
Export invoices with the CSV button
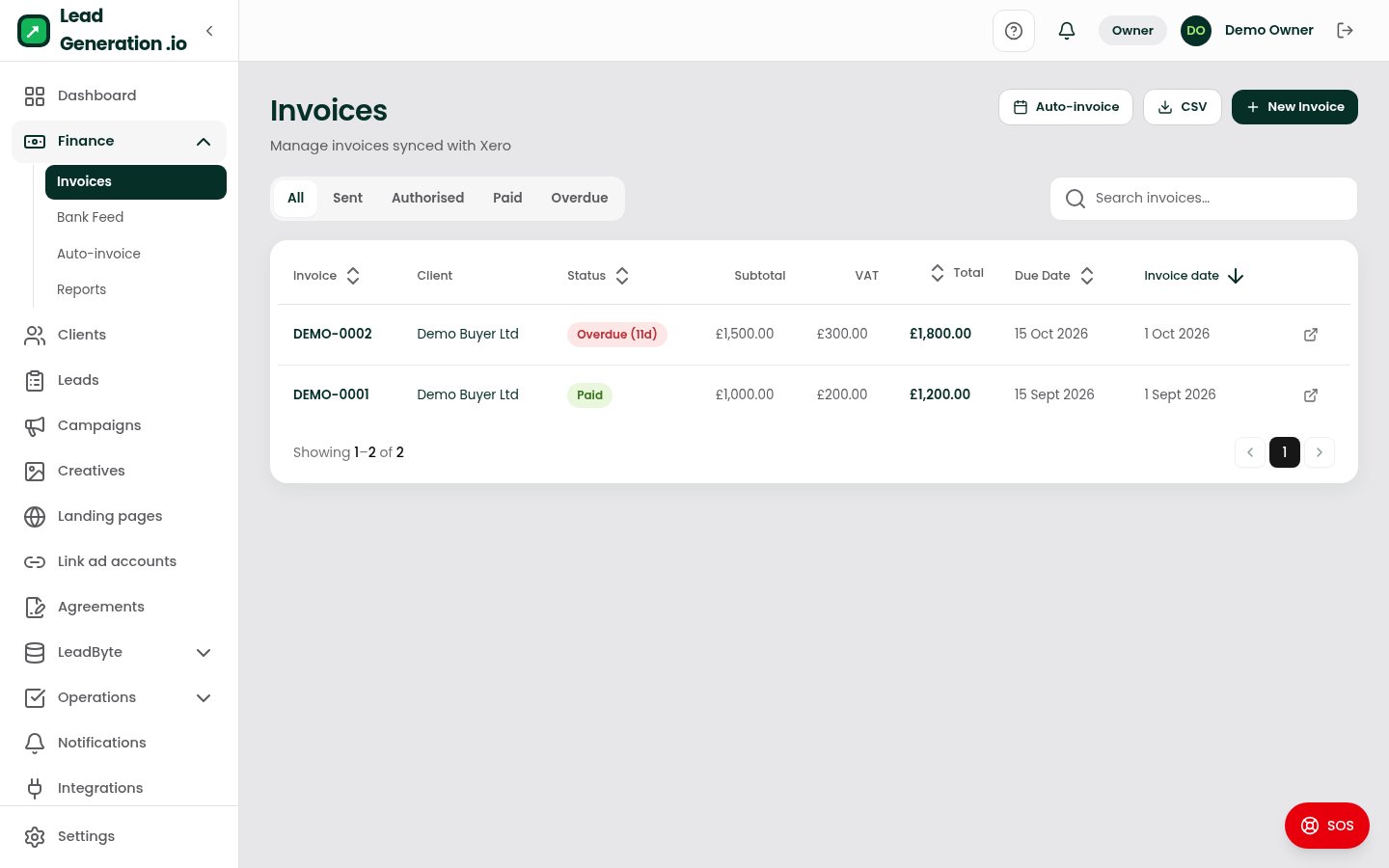coord(1183,107)
